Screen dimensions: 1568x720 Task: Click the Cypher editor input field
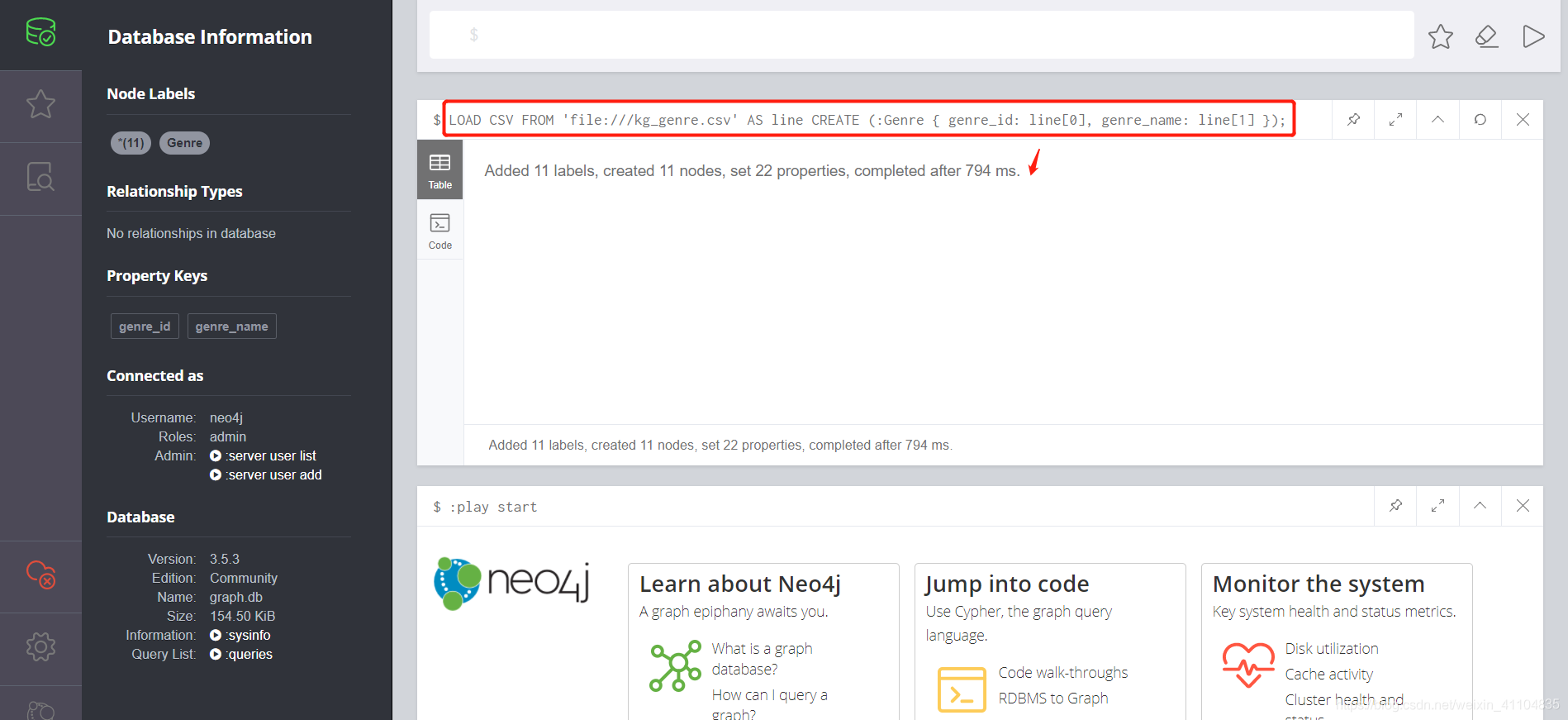[921, 35]
